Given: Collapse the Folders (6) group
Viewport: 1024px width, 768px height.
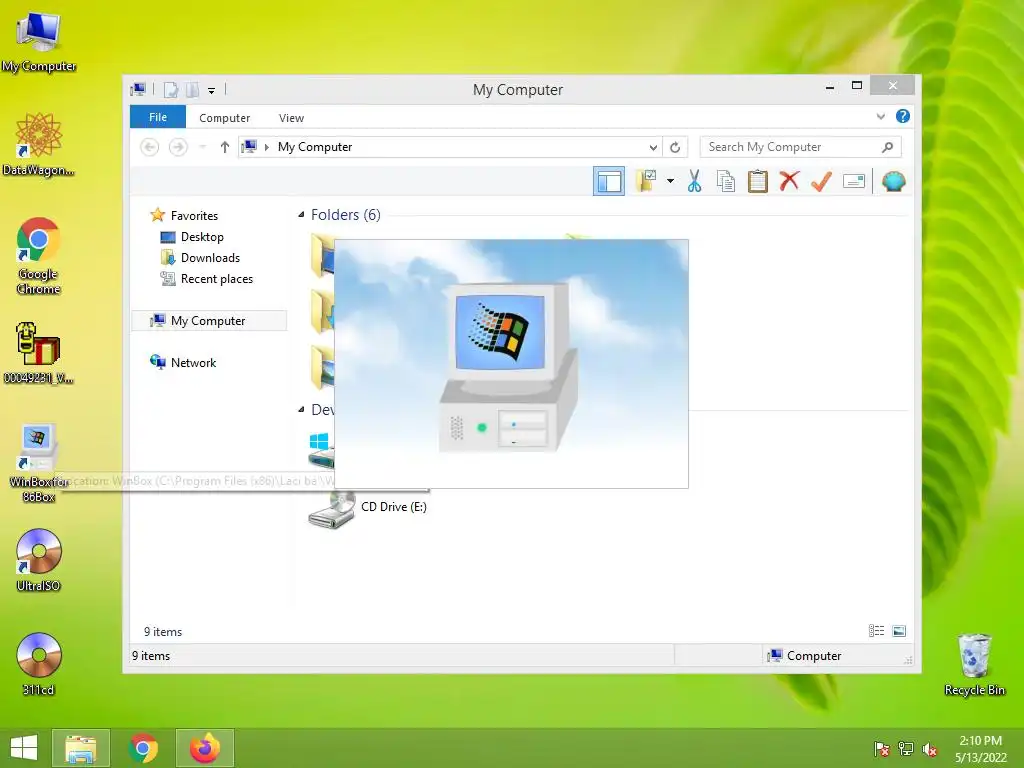Looking at the screenshot, I should click(x=301, y=215).
